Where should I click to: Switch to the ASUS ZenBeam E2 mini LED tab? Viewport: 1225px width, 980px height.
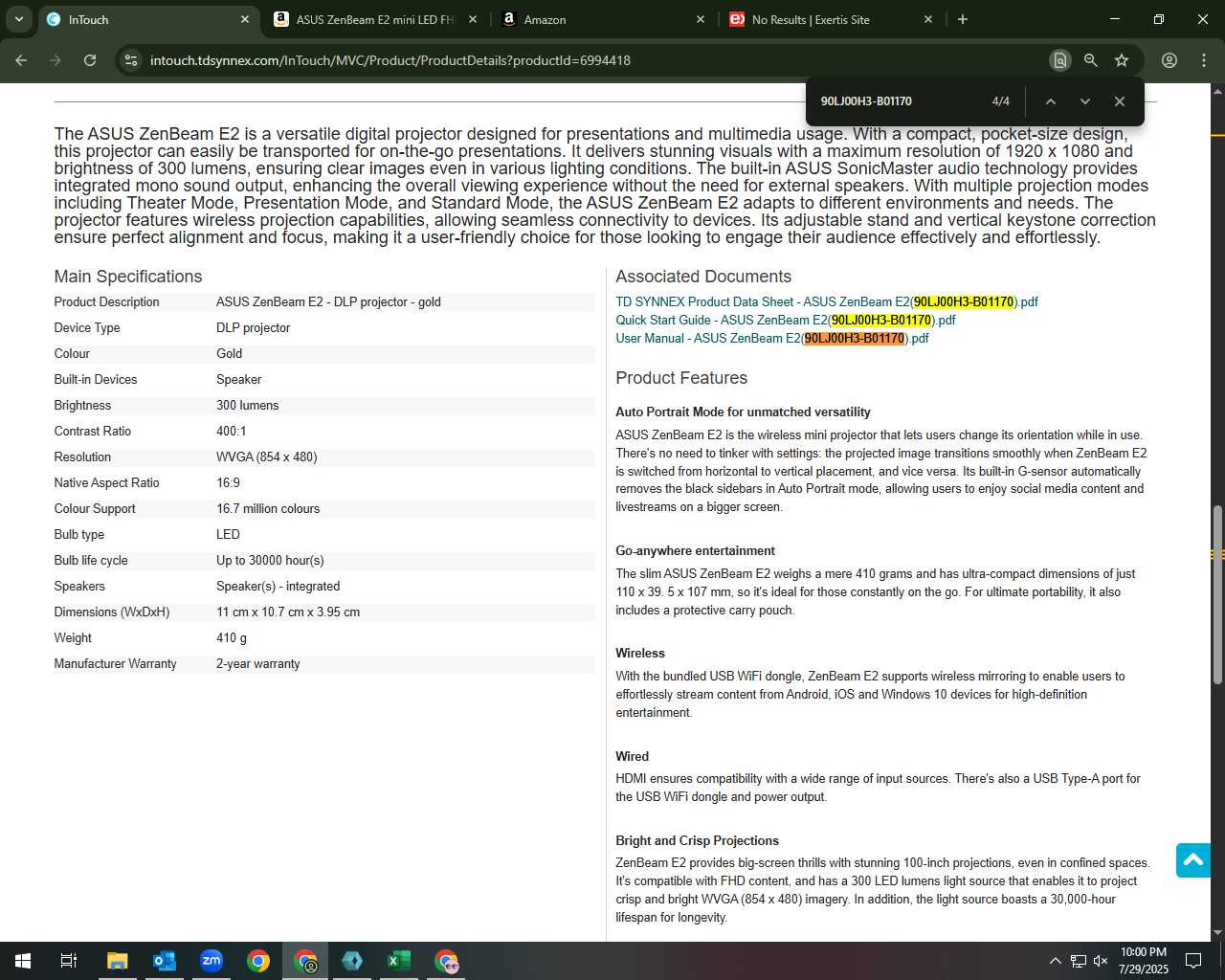point(375,19)
